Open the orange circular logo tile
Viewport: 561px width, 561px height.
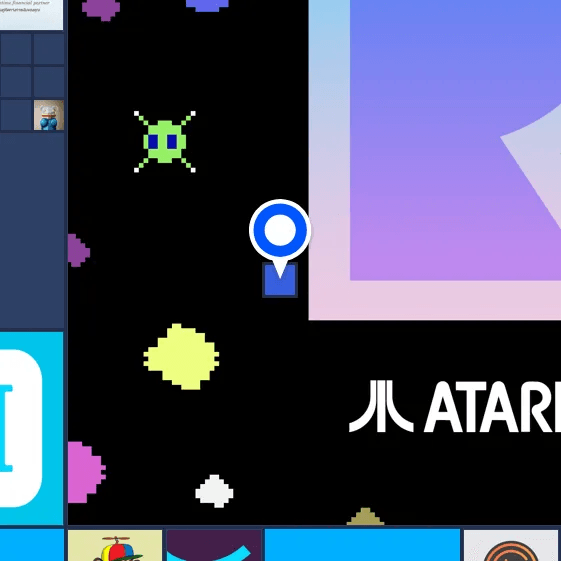pyautogui.click(x=511, y=545)
